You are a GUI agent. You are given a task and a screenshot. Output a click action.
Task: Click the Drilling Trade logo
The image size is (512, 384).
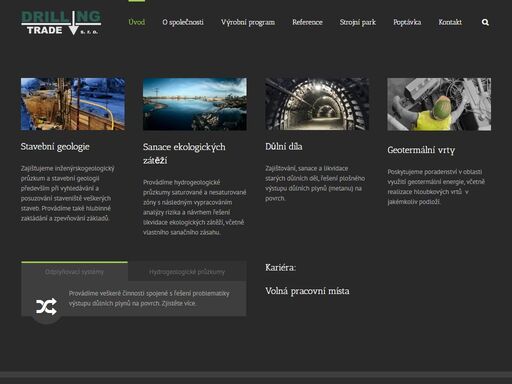click(61, 23)
